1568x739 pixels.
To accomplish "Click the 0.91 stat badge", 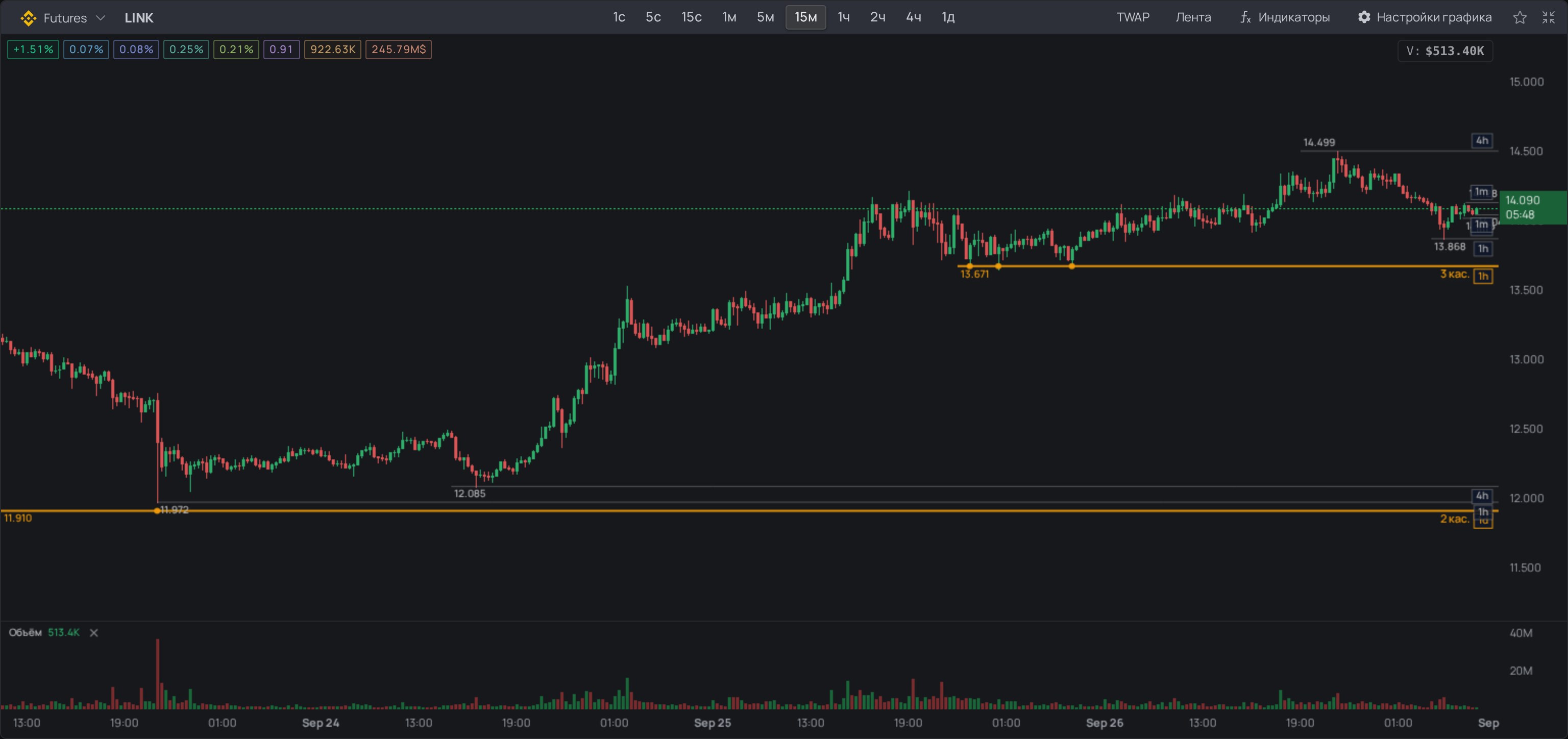I will (x=281, y=50).
